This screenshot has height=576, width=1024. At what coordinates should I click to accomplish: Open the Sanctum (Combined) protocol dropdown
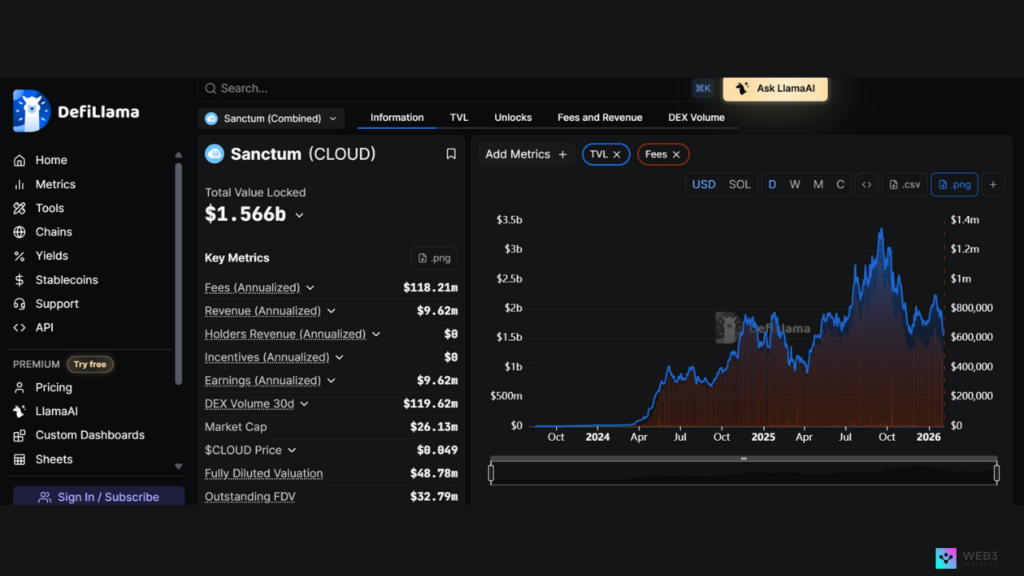tap(271, 118)
